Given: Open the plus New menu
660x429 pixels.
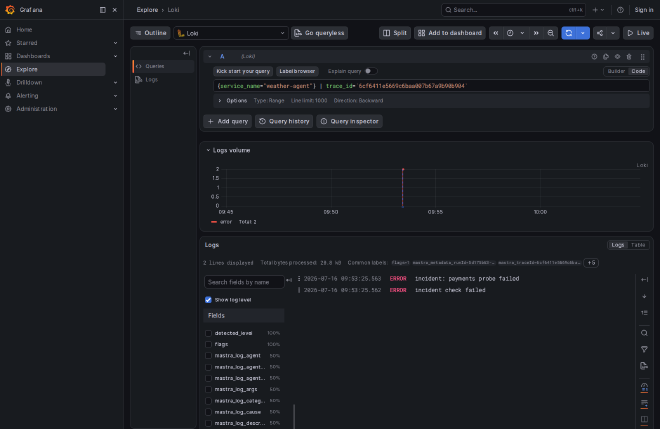Looking at the screenshot, I should 598,10.
